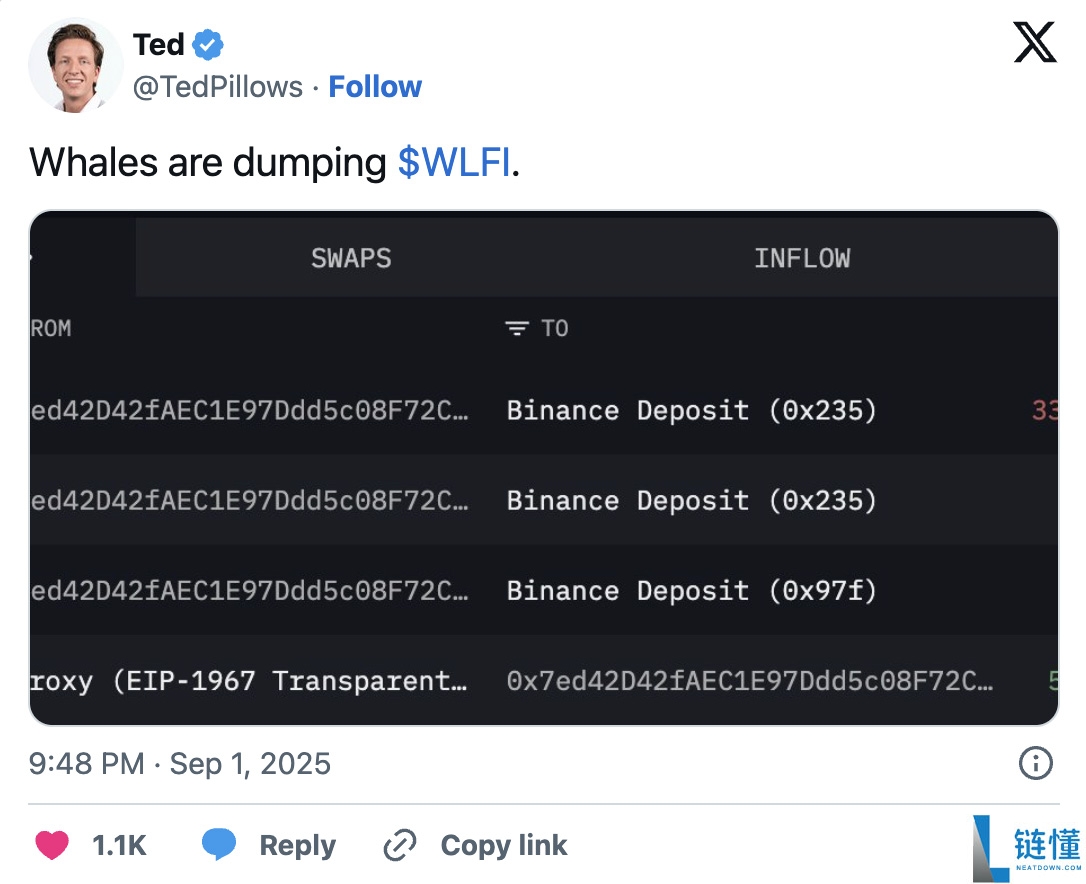The width and height of the screenshot is (1086, 884).
Task: Click the reply speech bubble icon
Action: pos(219,846)
